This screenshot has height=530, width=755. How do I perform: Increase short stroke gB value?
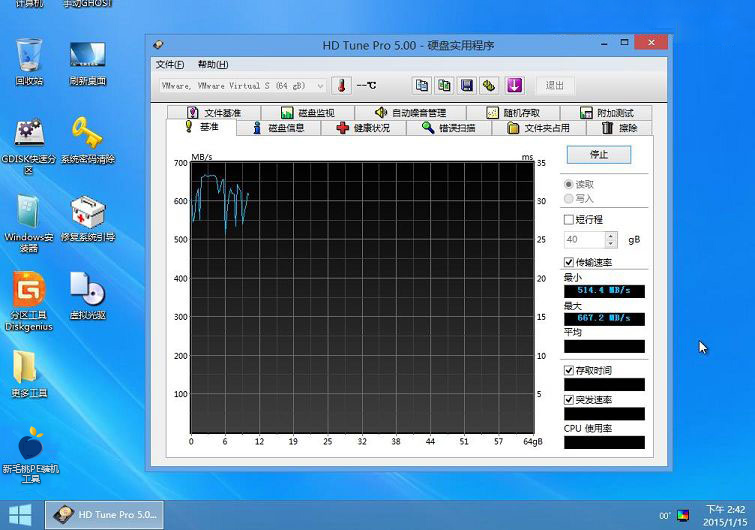(611, 235)
